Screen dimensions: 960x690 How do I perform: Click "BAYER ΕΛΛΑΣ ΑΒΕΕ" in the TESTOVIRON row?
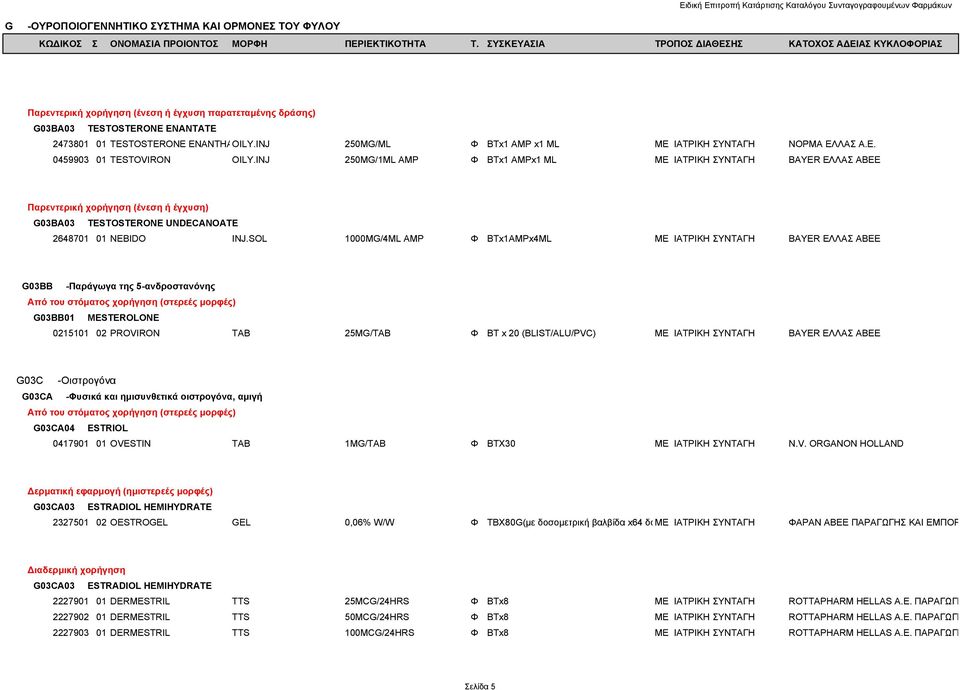834,160
